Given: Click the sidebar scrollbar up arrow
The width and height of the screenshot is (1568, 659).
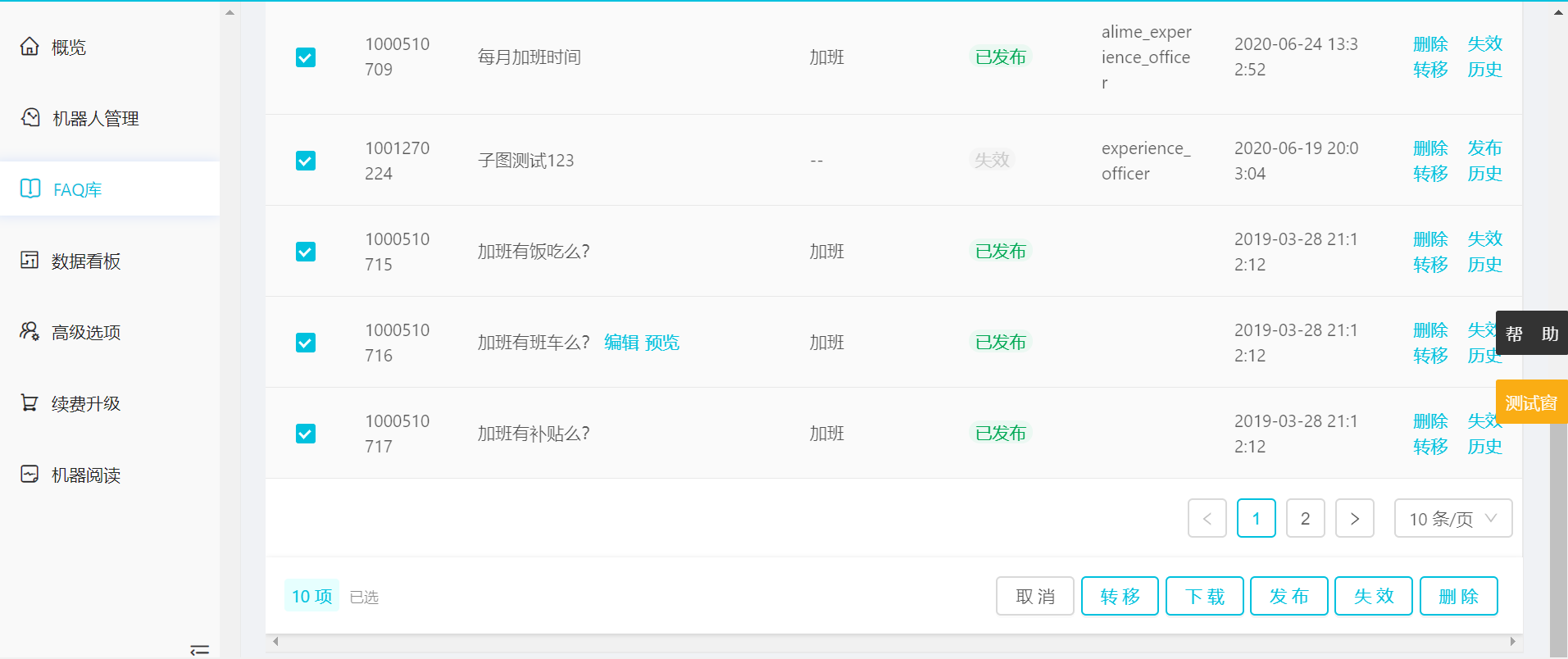Looking at the screenshot, I should pyautogui.click(x=230, y=12).
